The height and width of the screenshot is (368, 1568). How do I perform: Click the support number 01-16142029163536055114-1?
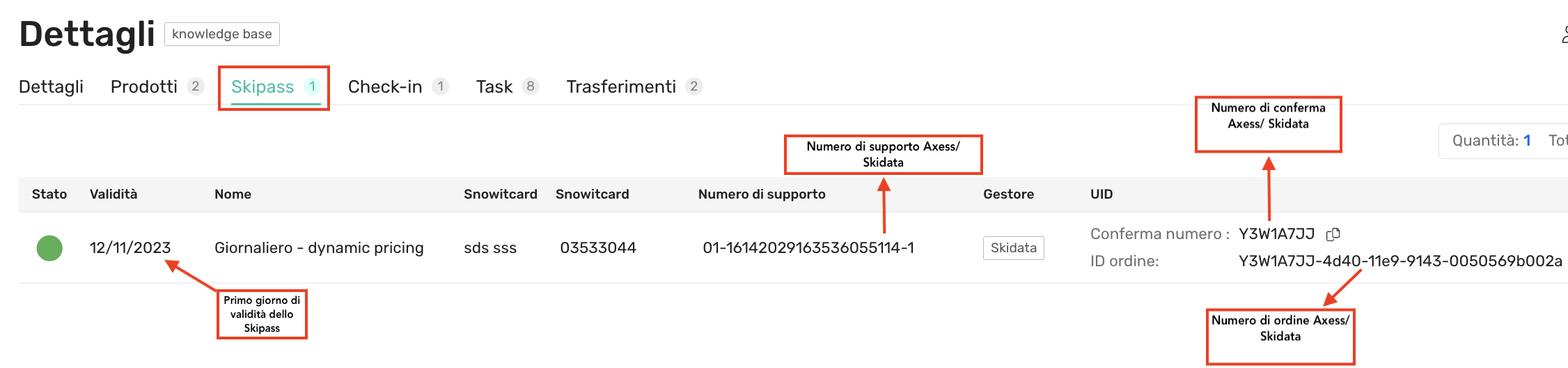[x=808, y=248]
